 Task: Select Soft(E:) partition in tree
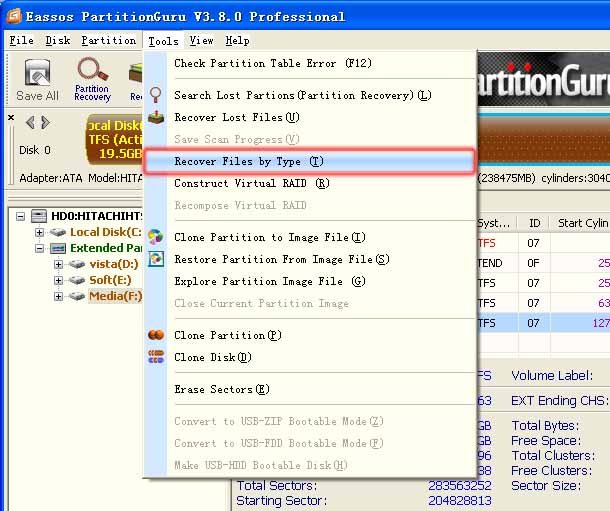pyautogui.click(x=110, y=280)
